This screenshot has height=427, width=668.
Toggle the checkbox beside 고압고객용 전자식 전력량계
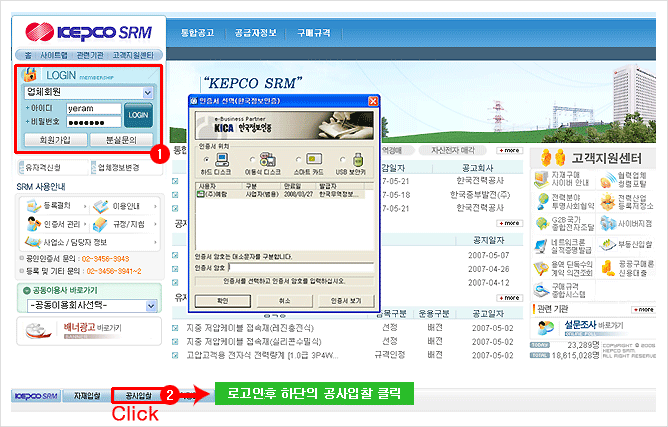coord(175,355)
